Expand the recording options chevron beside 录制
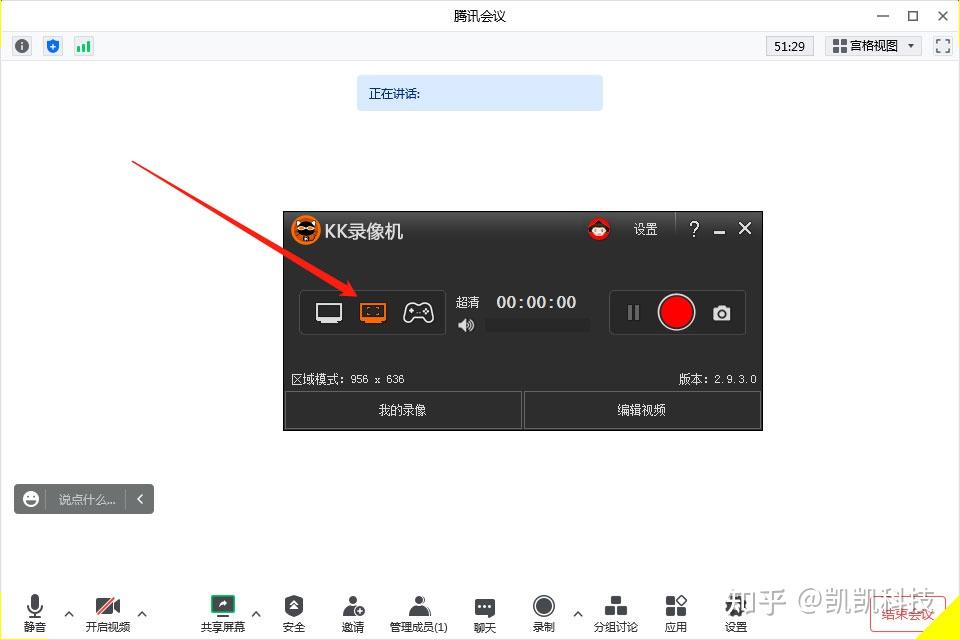The width and height of the screenshot is (960, 640). [577, 613]
